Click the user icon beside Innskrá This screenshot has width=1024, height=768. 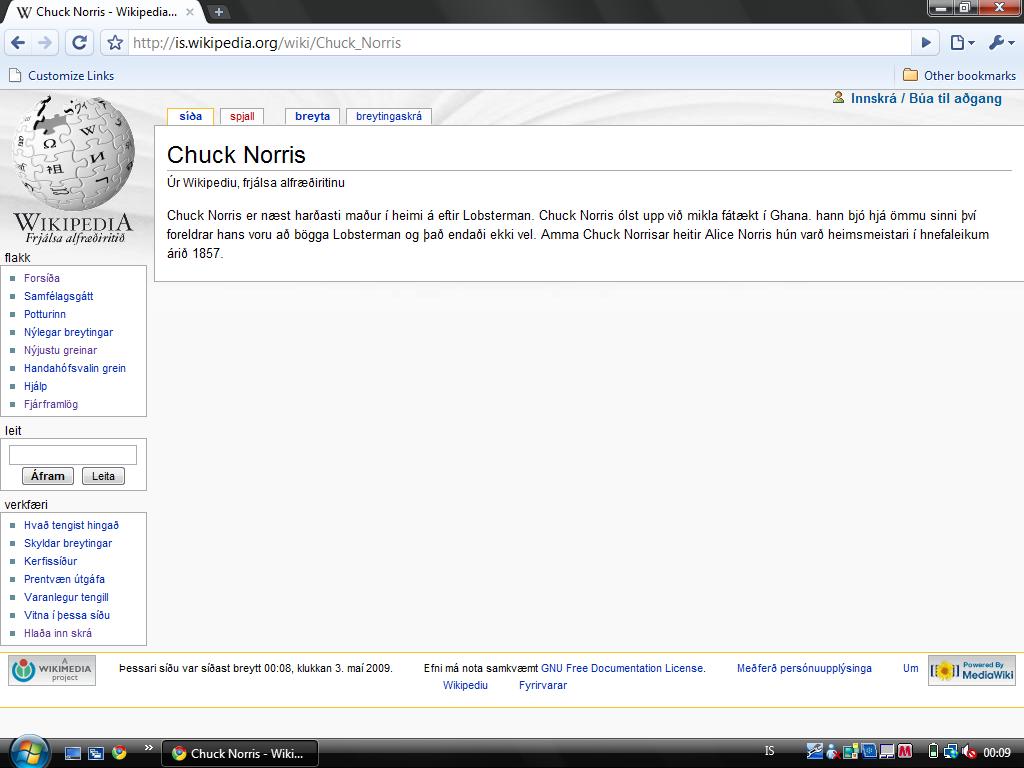pyautogui.click(x=839, y=97)
